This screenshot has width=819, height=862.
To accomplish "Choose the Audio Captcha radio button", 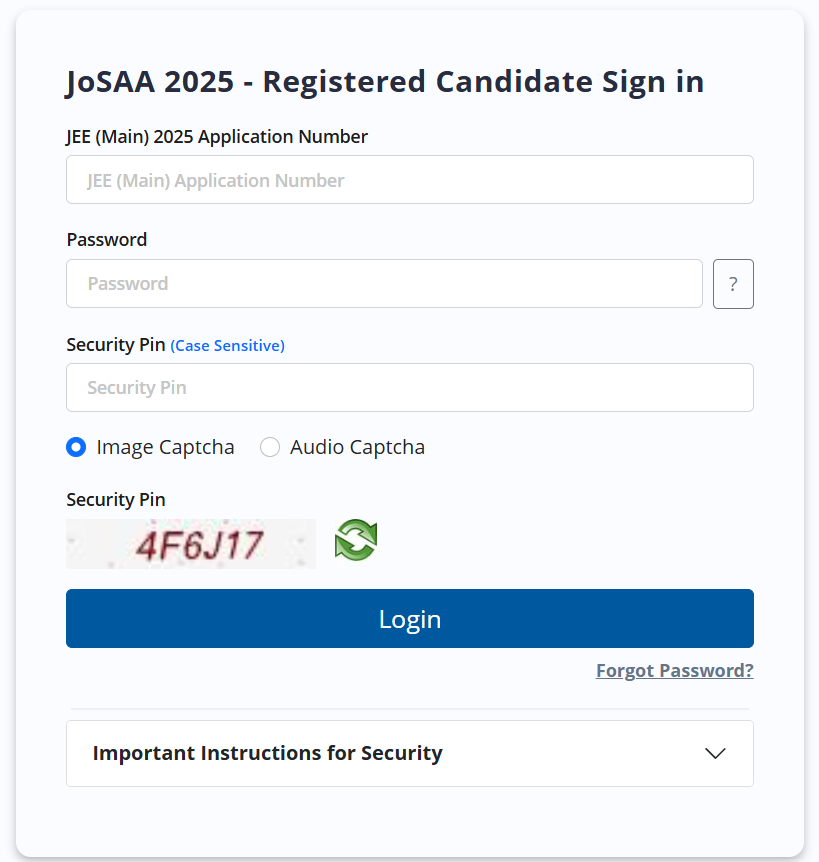I will [x=270, y=447].
